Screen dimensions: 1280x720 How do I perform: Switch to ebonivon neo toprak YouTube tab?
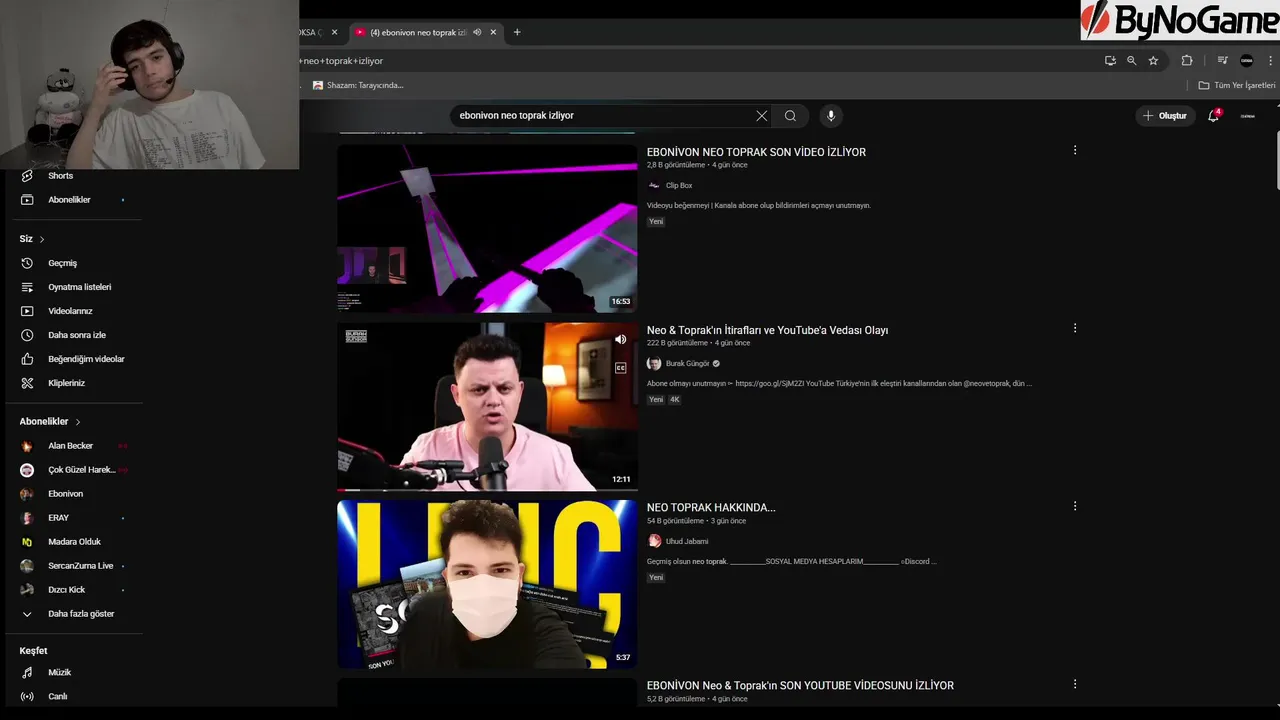(x=415, y=32)
